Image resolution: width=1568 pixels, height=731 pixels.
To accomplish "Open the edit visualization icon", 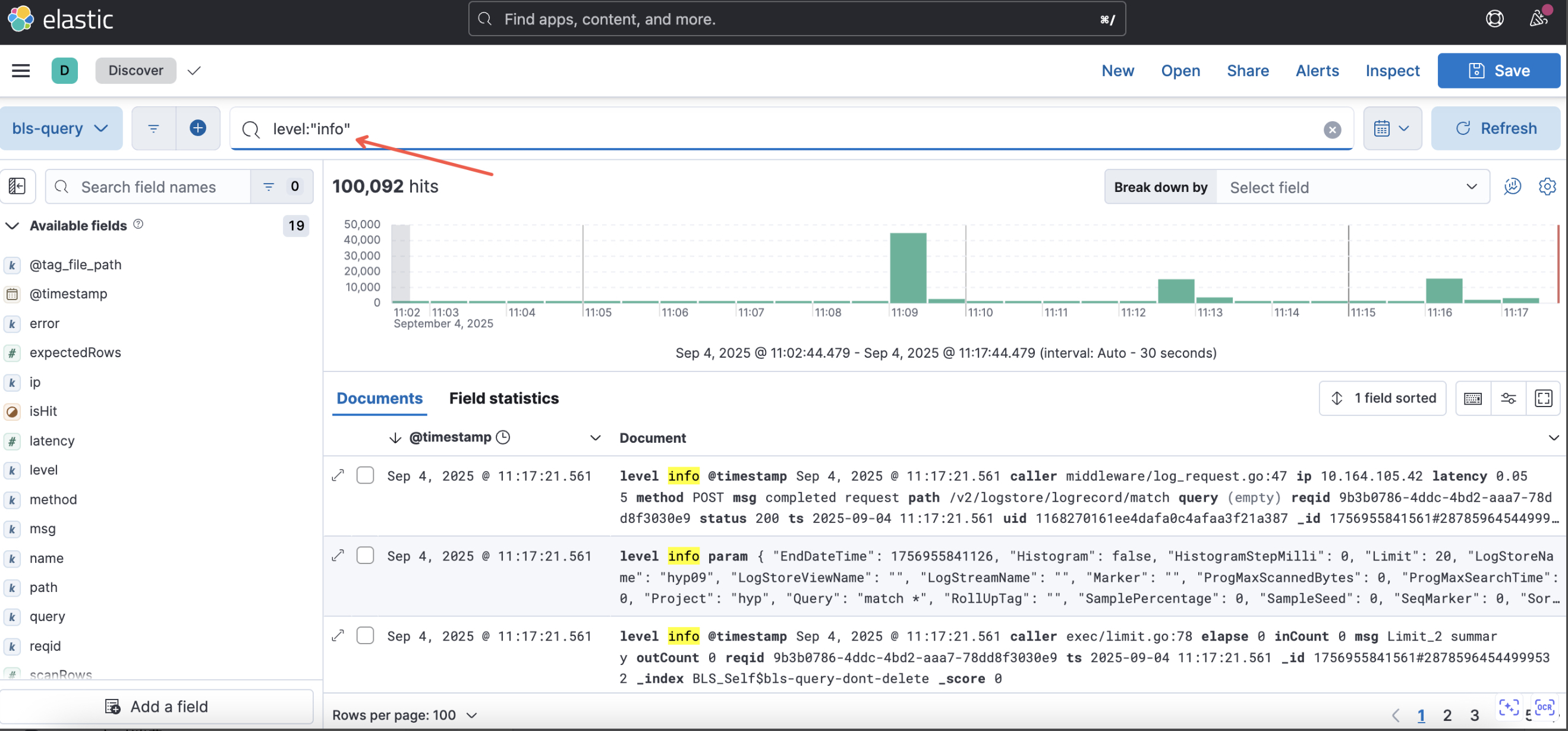I will 1512,186.
